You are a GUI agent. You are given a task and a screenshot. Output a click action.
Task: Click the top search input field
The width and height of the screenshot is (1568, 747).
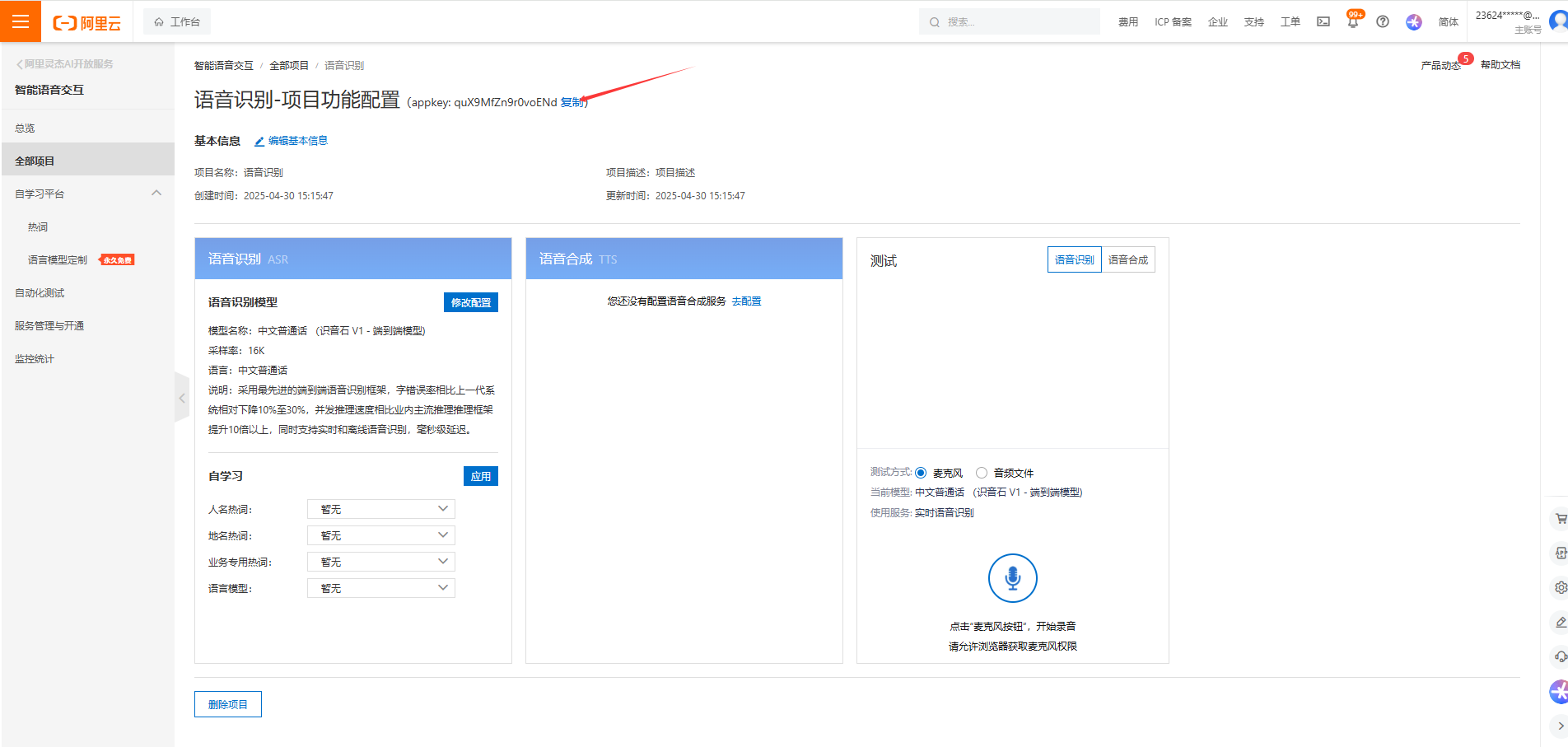tap(1017, 22)
